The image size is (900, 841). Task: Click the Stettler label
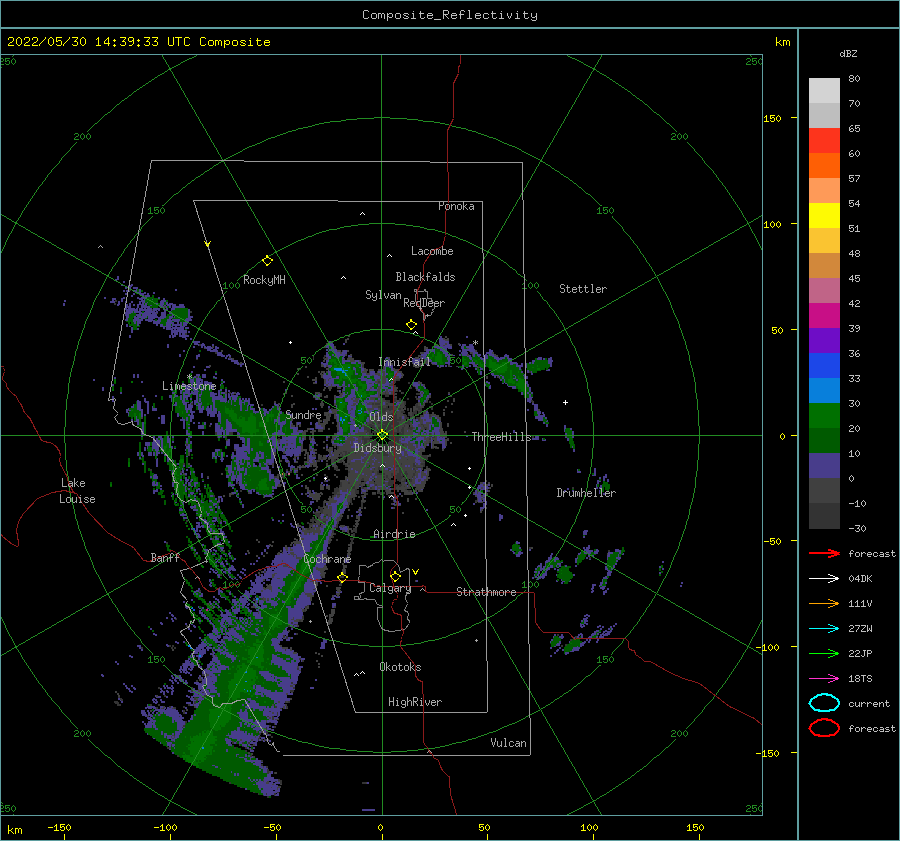click(583, 289)
